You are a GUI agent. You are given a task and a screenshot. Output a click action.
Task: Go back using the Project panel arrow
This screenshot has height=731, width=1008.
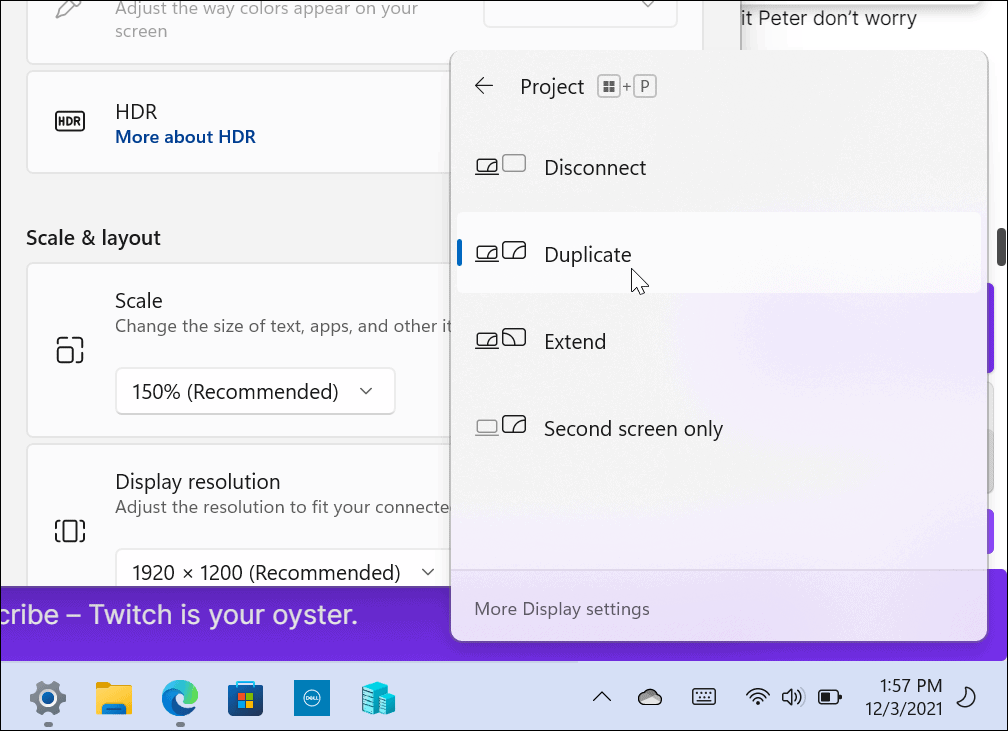[x=483, y=86]
